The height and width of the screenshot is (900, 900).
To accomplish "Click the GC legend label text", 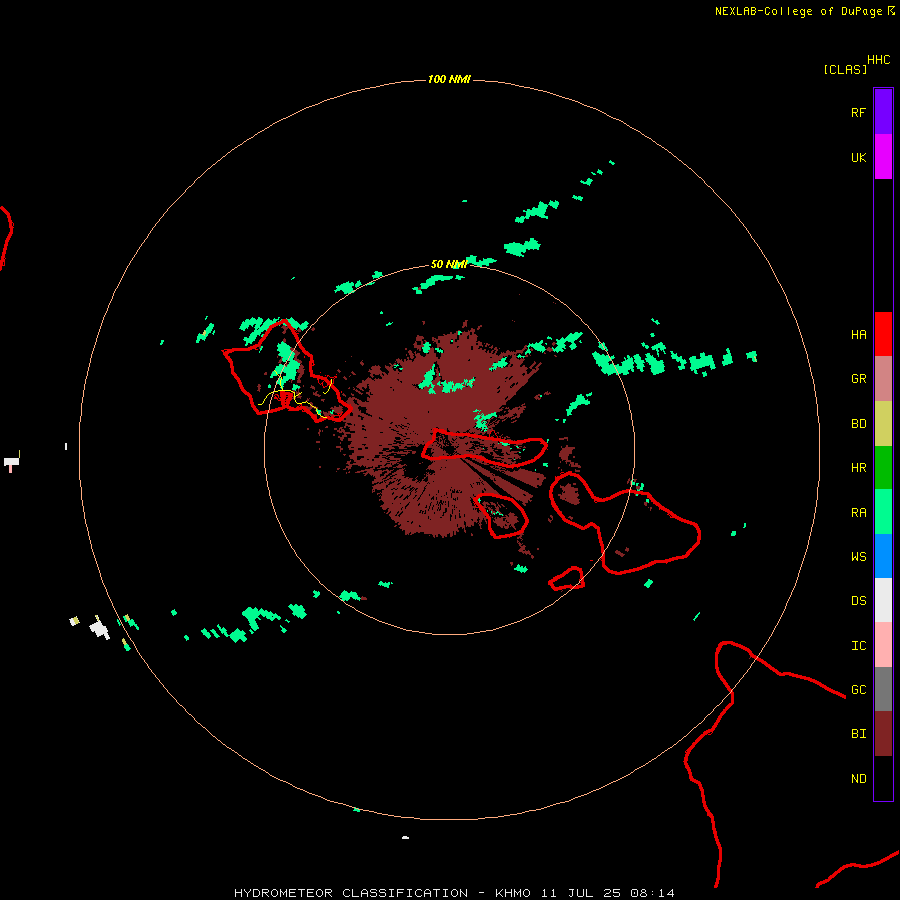I will click(x=859, y=690).
